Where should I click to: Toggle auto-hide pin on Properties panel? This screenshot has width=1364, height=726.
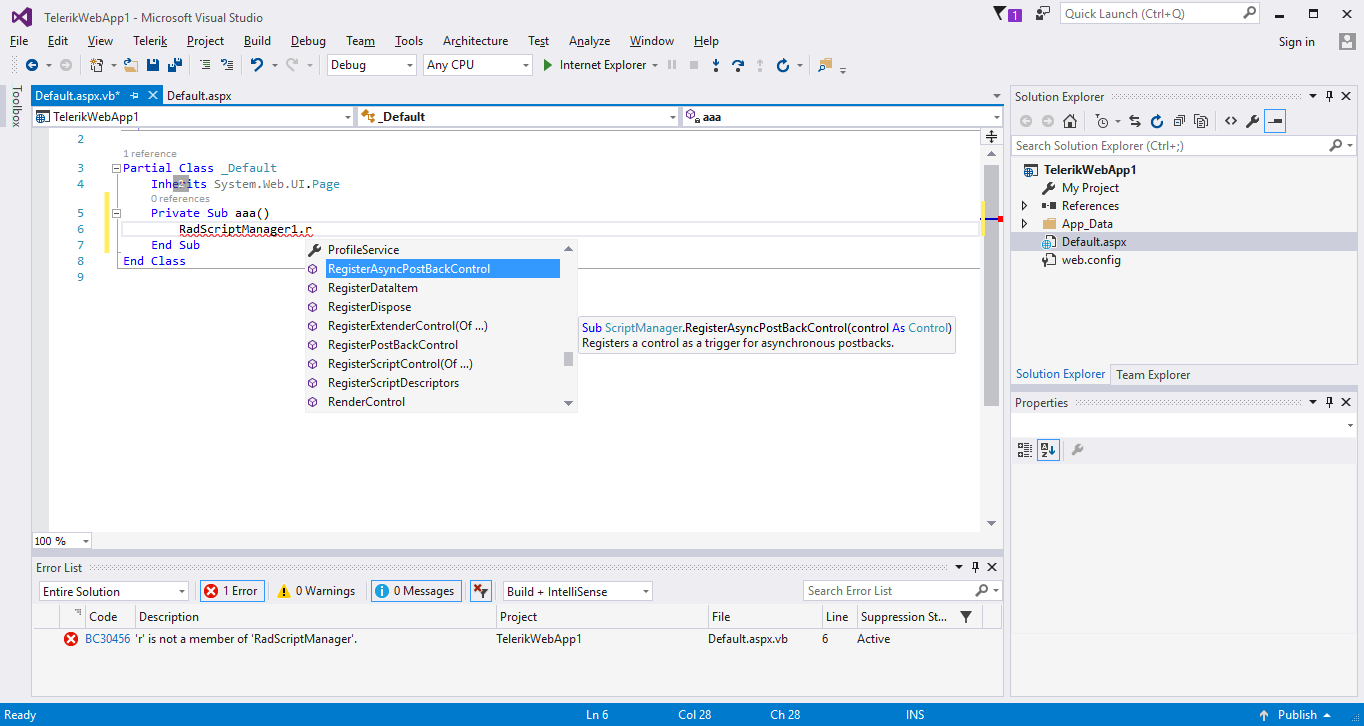click(1330, 402)
